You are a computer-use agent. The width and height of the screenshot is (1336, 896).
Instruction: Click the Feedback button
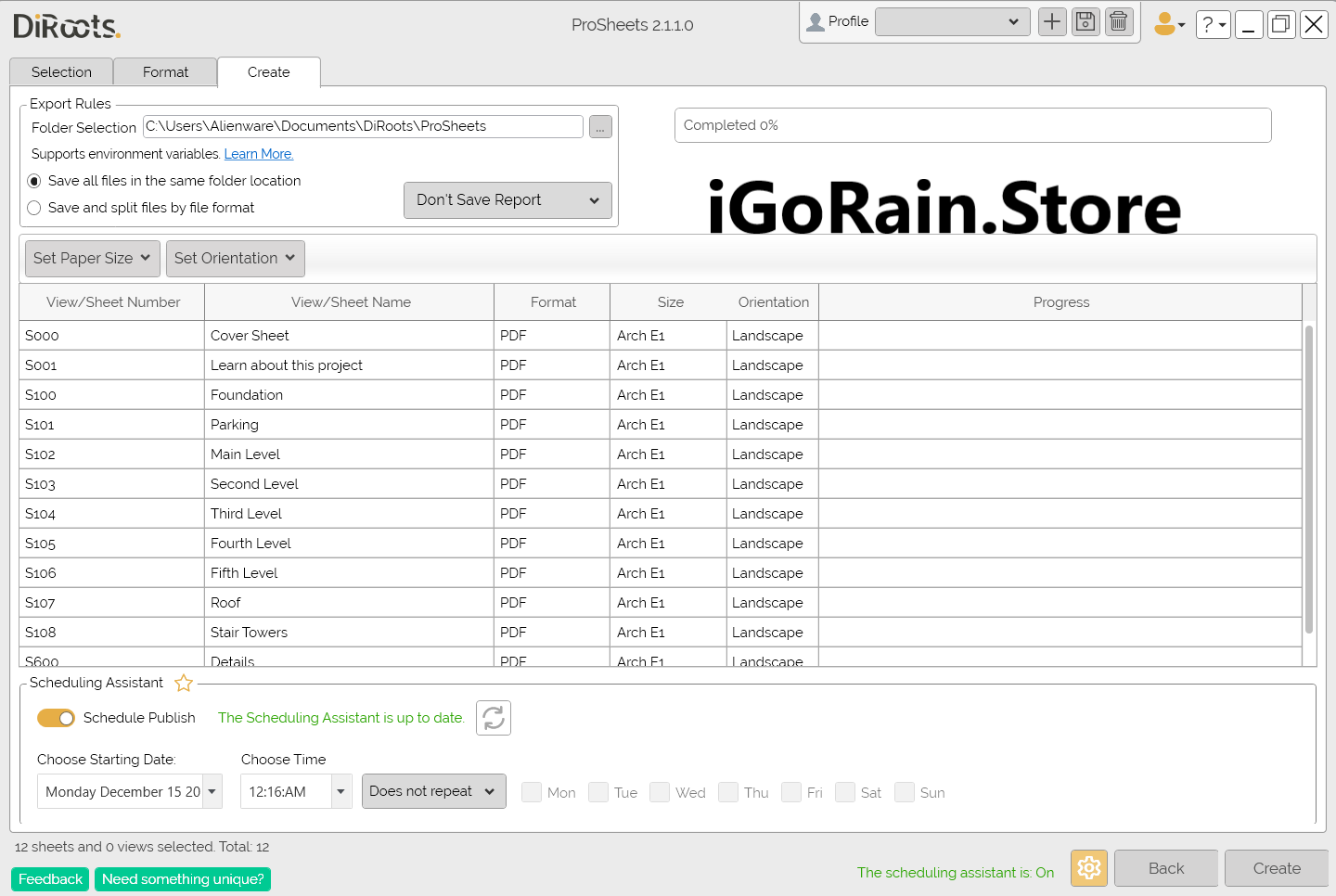50,879
